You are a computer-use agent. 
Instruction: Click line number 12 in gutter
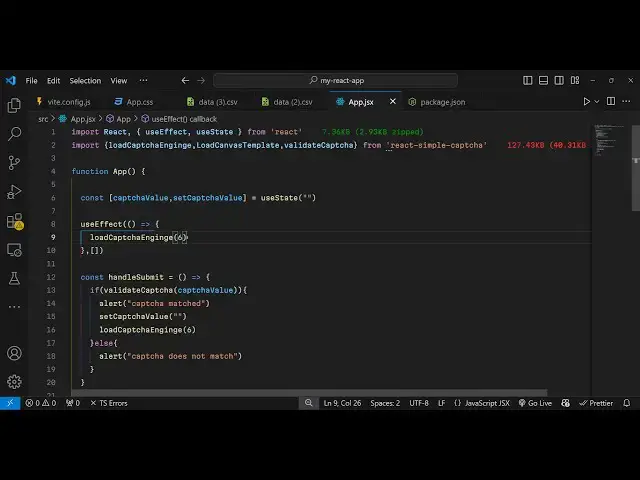[x=51, y=277]
